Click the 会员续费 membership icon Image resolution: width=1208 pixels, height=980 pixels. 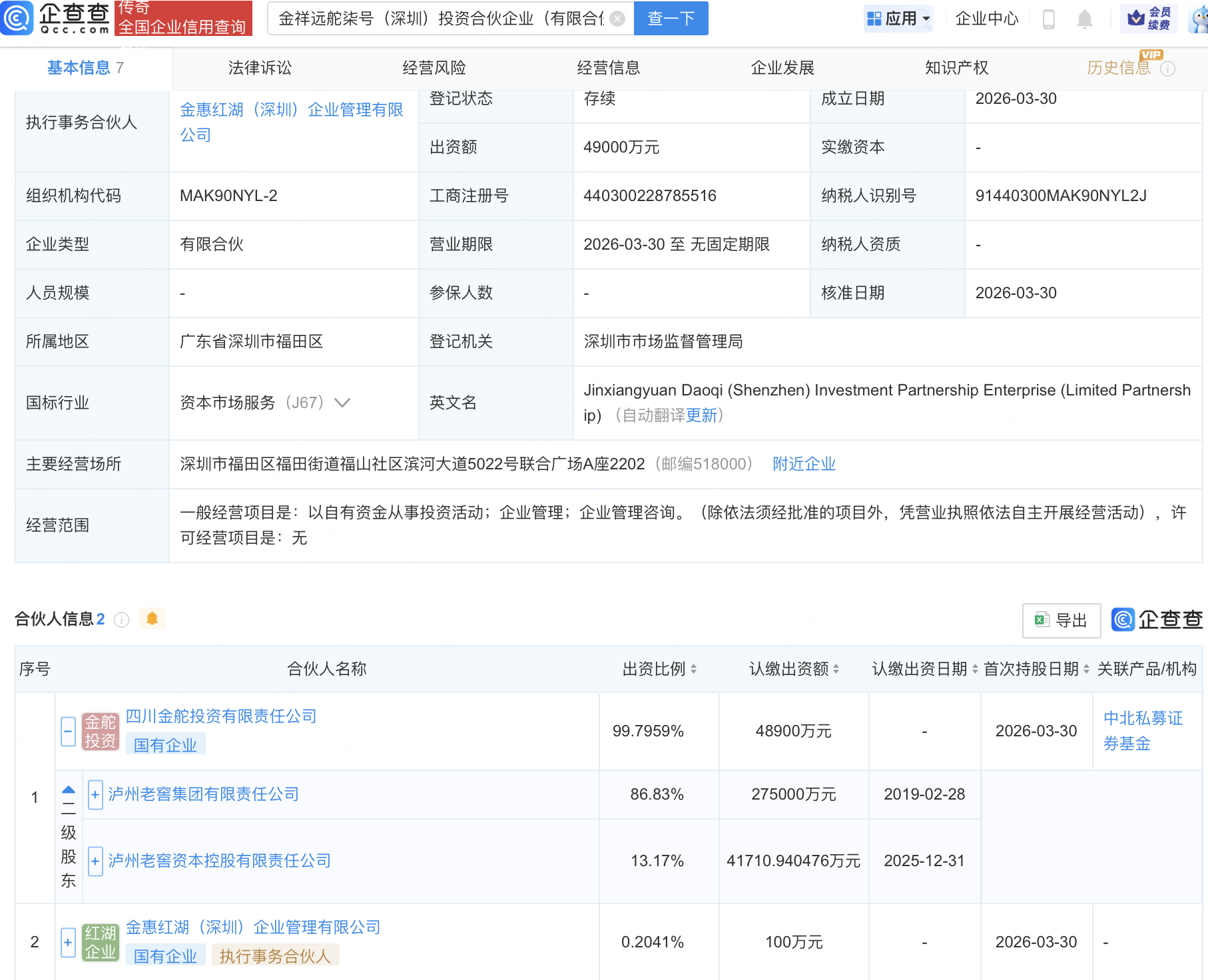point(1149,18)
